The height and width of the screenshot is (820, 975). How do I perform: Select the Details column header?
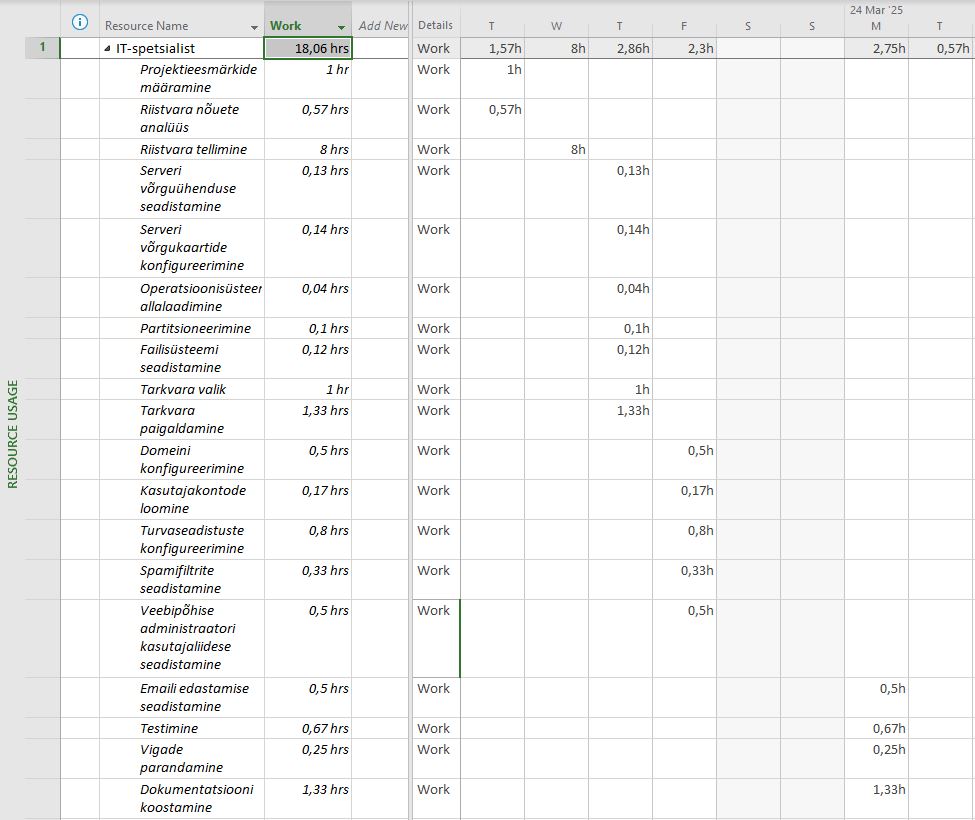[x=435, y=25]
